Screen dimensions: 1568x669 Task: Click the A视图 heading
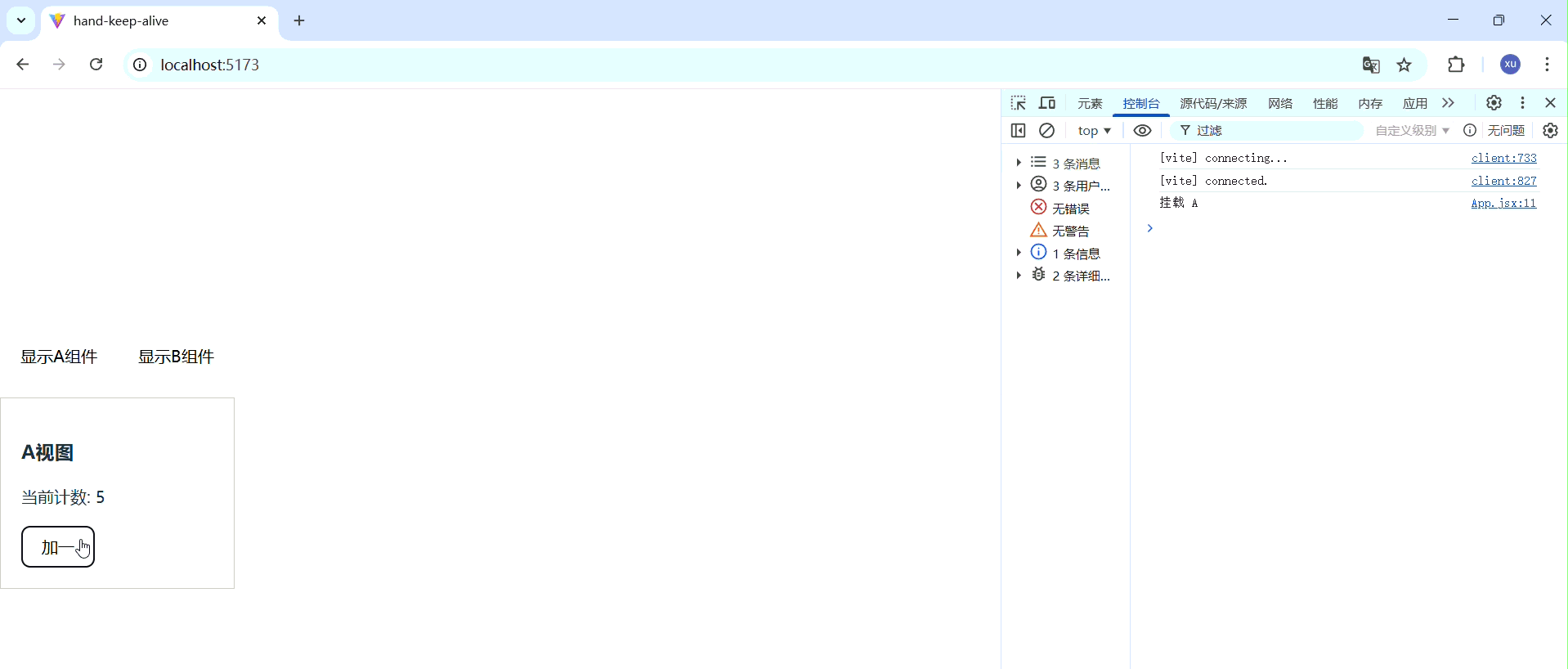(47, 452)
